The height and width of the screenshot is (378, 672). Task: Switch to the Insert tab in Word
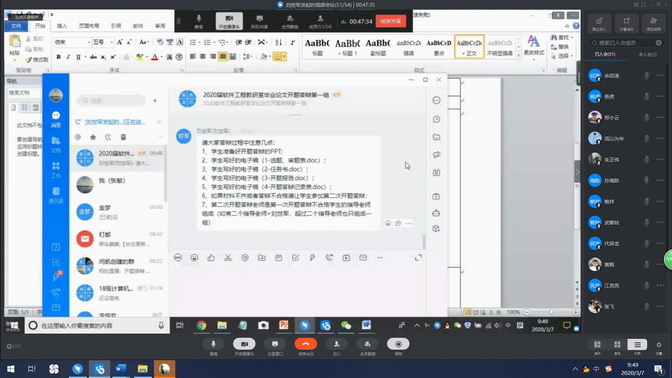tap(62, 26)
